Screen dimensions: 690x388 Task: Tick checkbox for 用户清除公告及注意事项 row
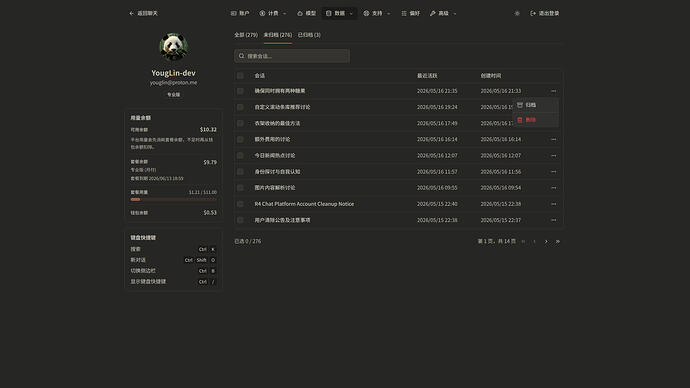point(240,220)
